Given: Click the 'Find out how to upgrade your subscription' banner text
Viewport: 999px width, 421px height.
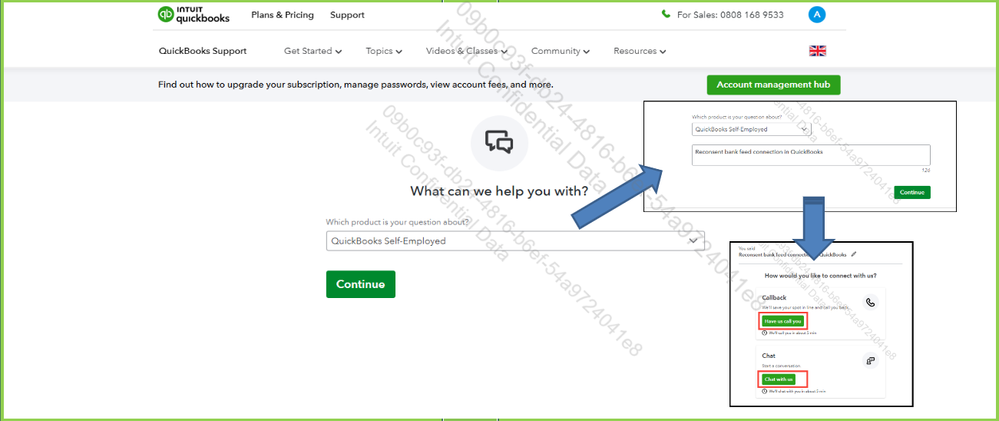Looking at the screenshot, I should [356, 85].
